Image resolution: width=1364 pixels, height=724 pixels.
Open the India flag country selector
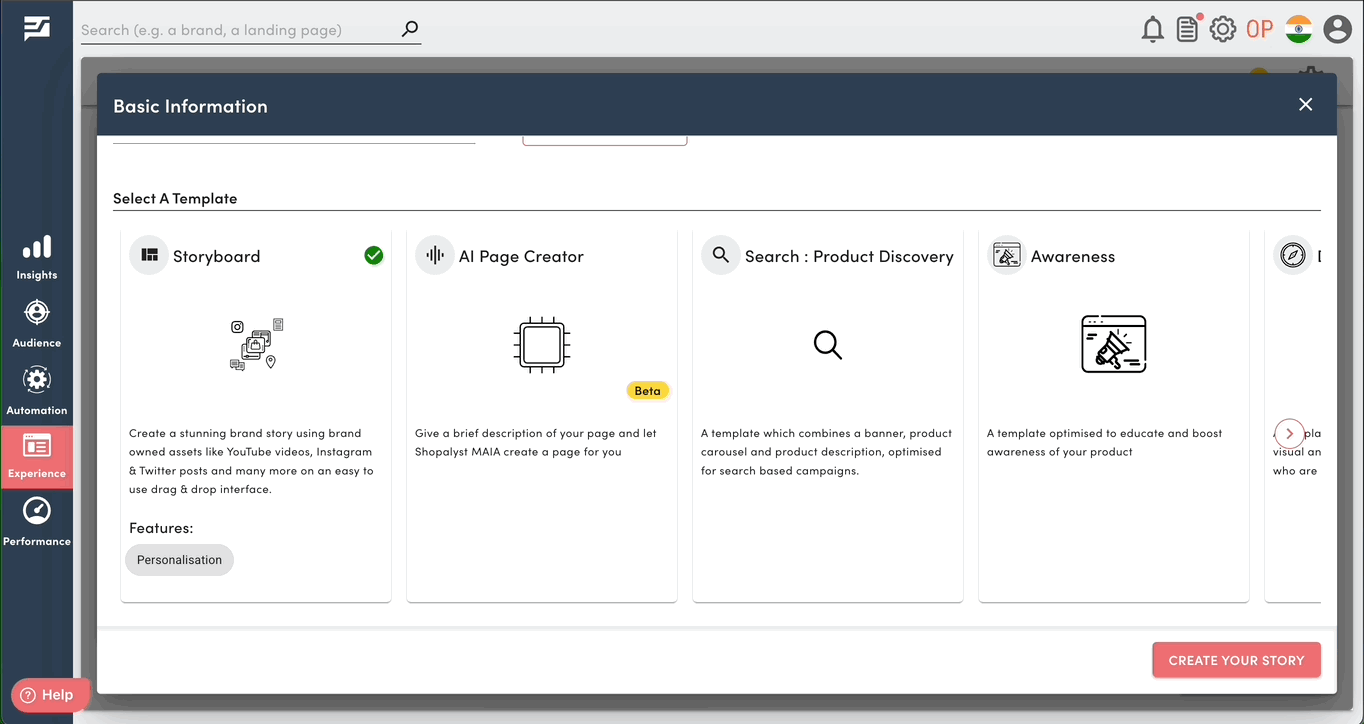click(1299, 29)
